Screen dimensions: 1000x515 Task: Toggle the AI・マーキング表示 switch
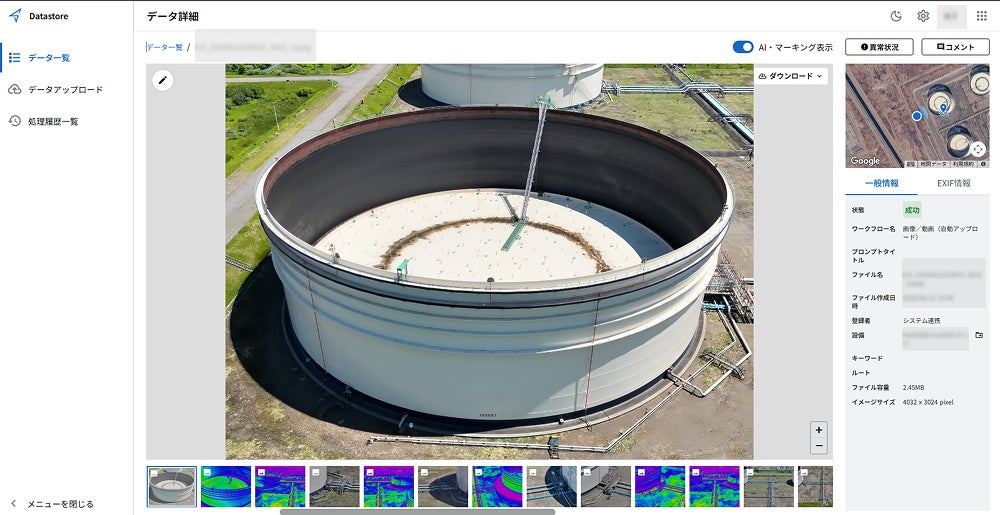coord(743,47)
